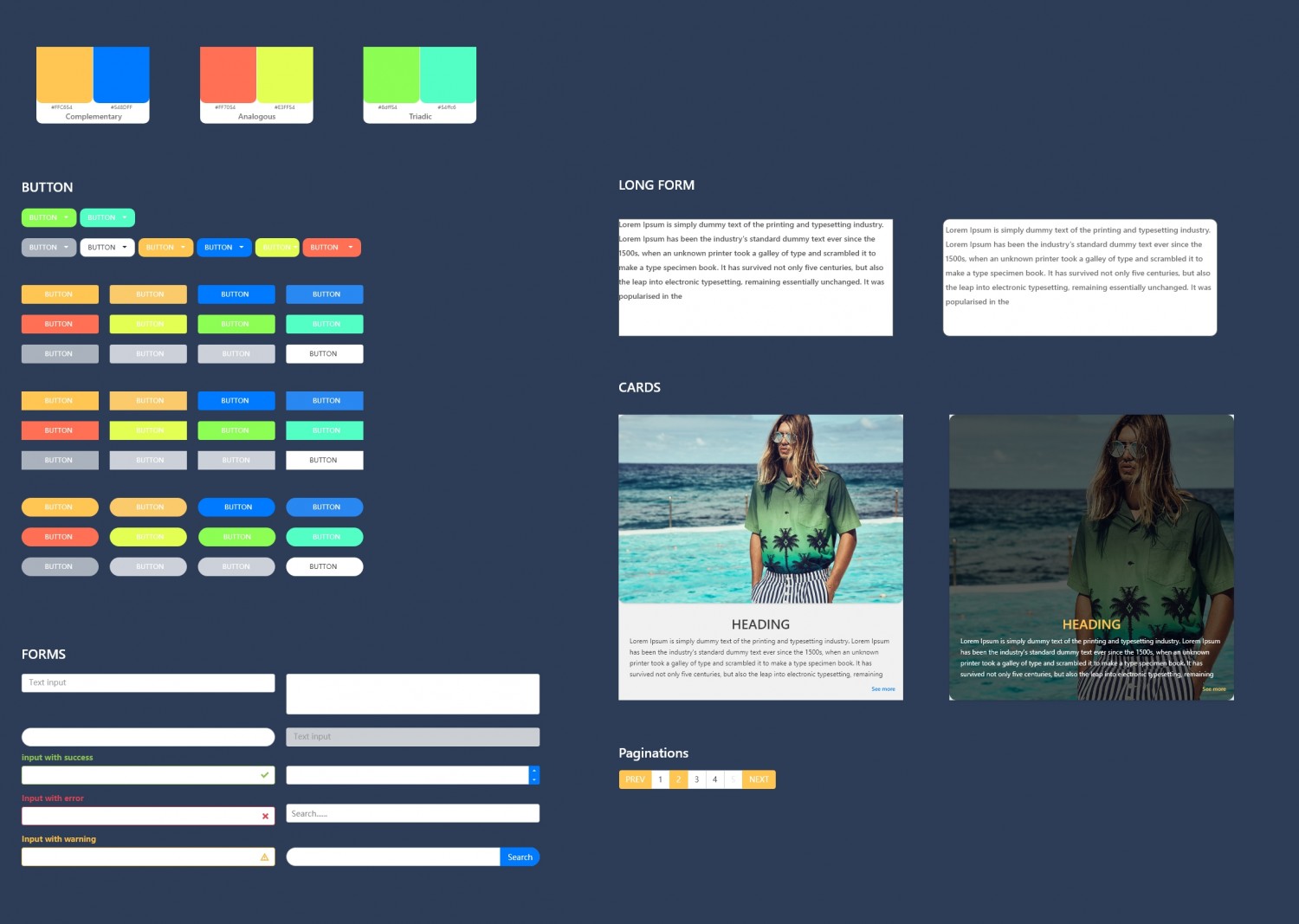Click the green checkmark icon in the success input
This screenshot has width=1299, height=924.
(265, 775)
